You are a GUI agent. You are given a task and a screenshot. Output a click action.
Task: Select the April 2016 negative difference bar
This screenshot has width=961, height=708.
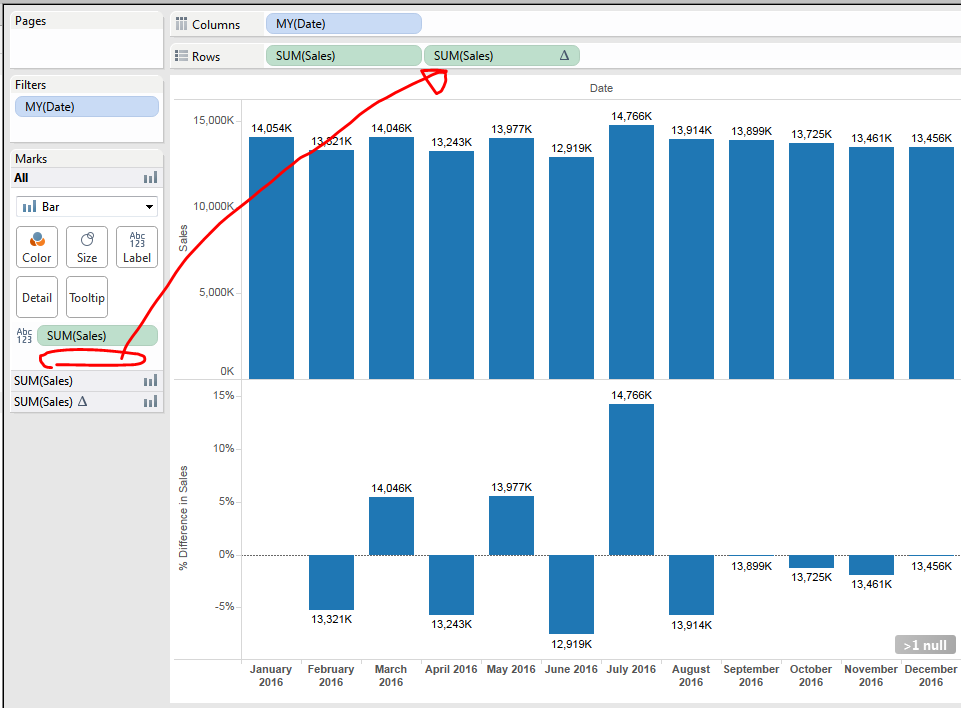coord(451,585)
